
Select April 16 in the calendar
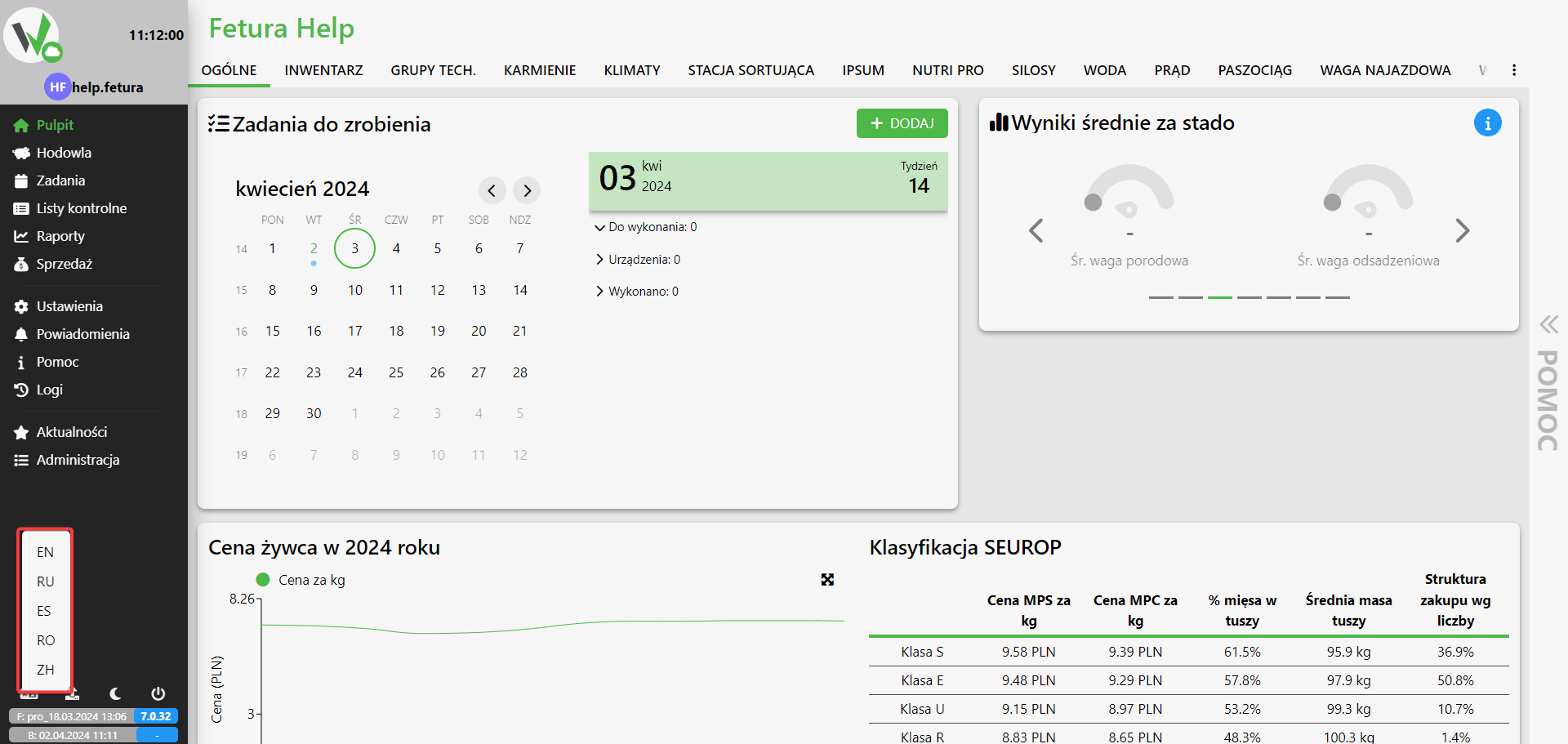pyautogui.click(x=314, y=331)
